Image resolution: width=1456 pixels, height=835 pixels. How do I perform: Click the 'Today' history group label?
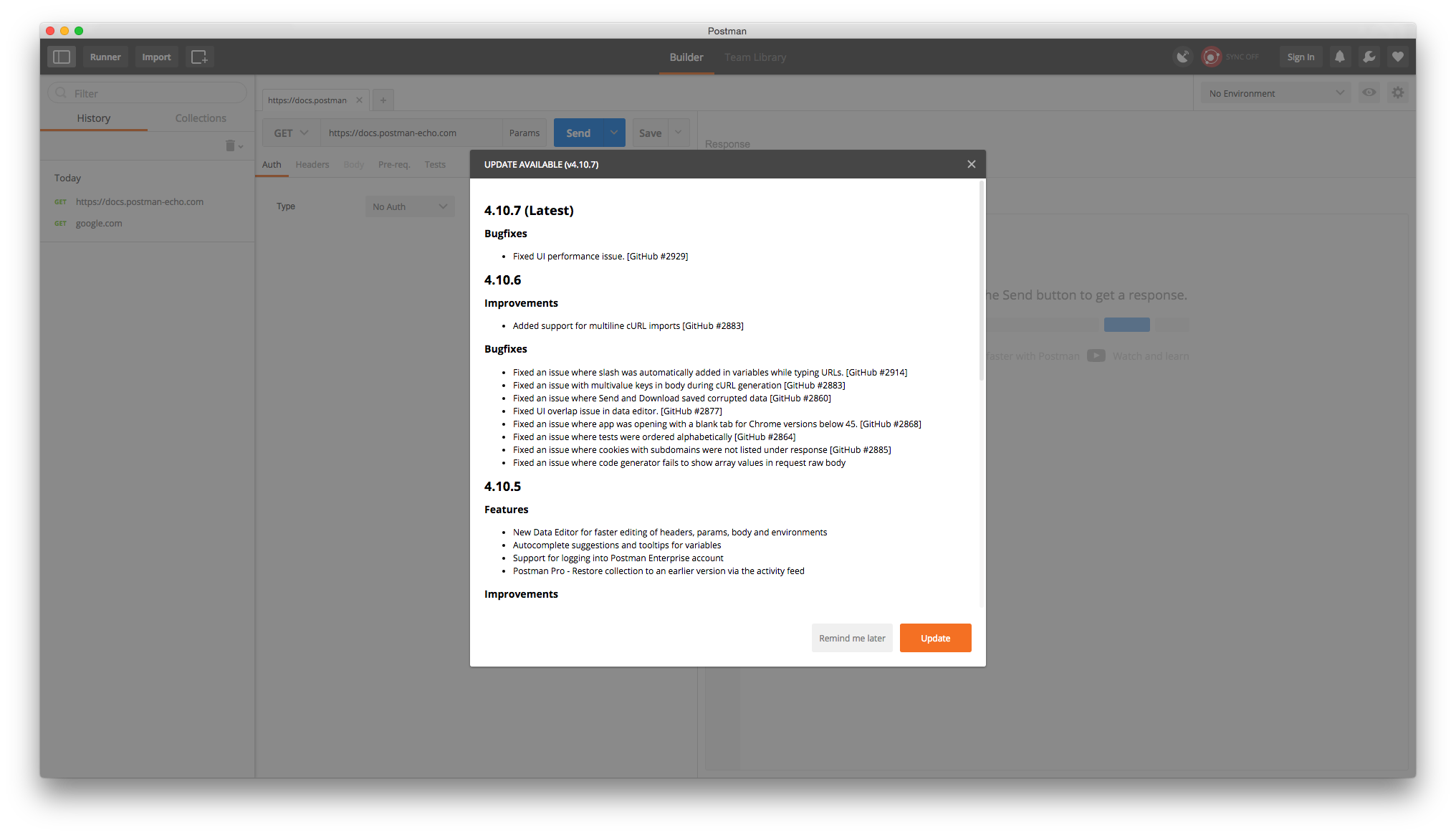point(67,178)
